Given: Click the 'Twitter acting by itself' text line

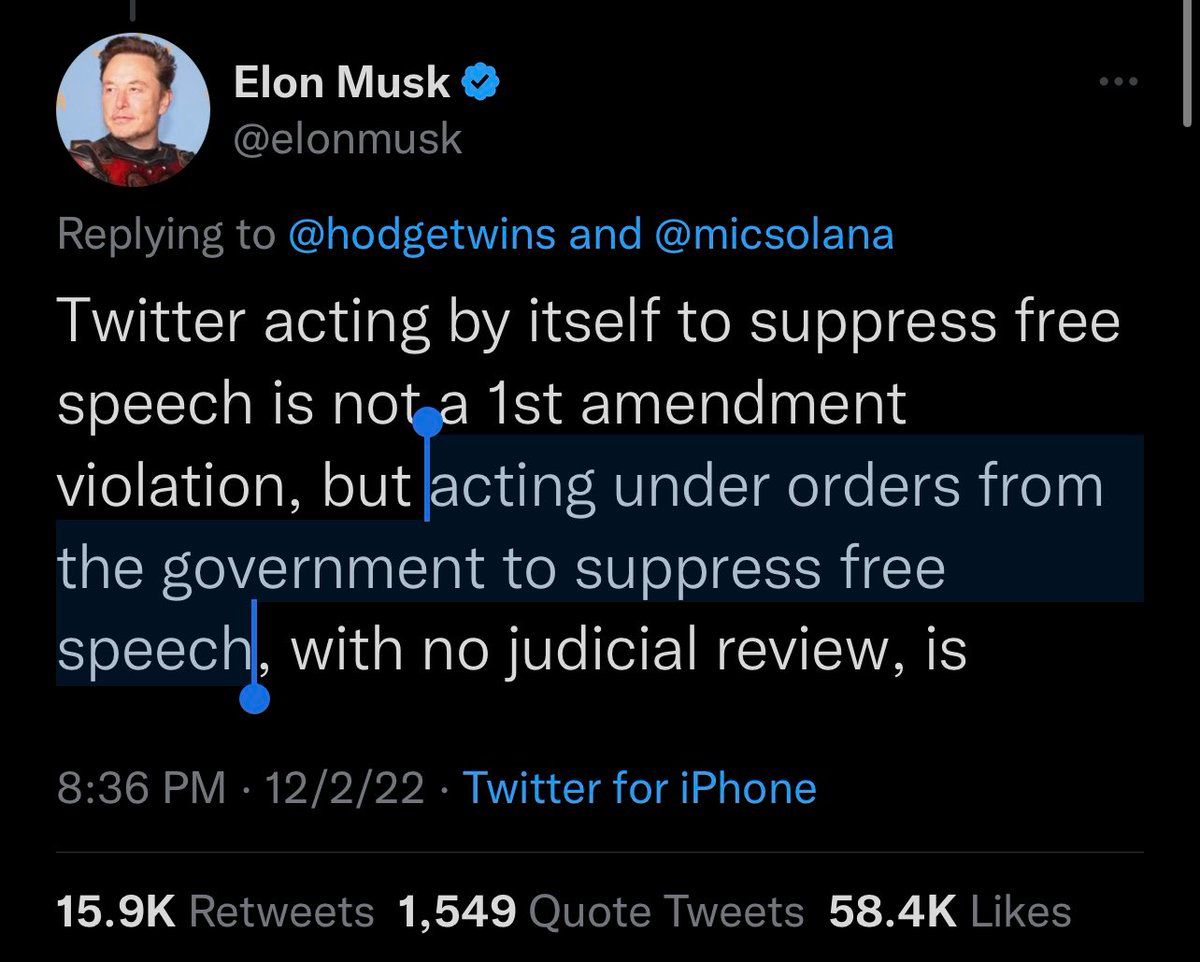Looking at the screenshot, I should click(588, 321).
